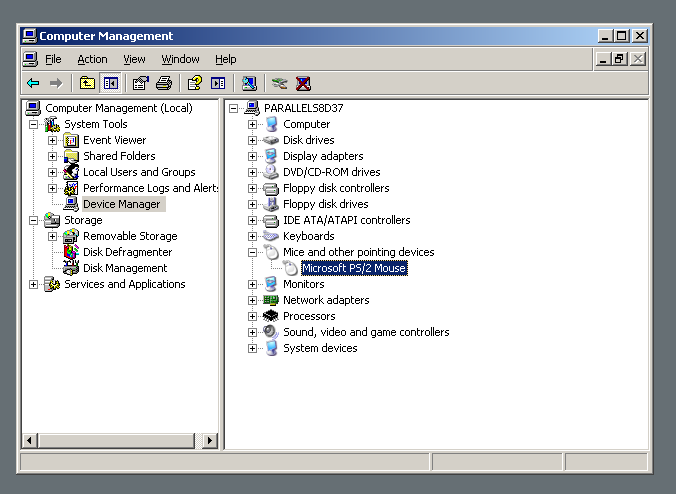
Task: Click the Event Viewer icon
Action: point(71,141)
